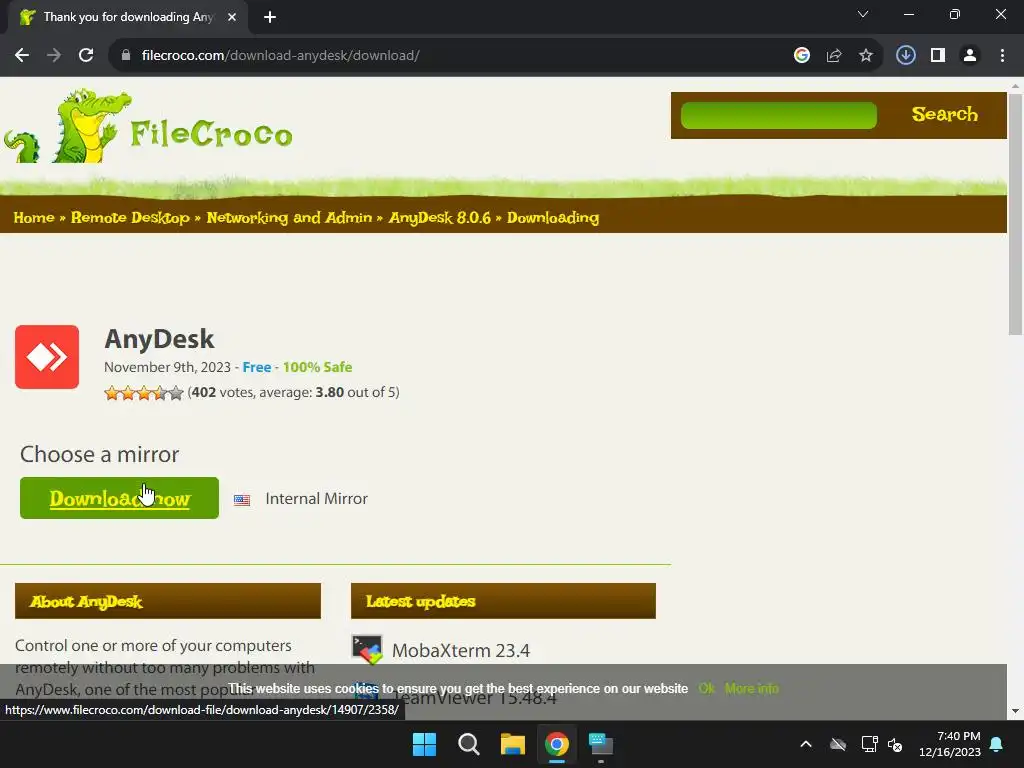Expand the hidden system tray icons chevron
Image resolution: width=1024 pixels, height=768 pixels.
coord(806,744)
